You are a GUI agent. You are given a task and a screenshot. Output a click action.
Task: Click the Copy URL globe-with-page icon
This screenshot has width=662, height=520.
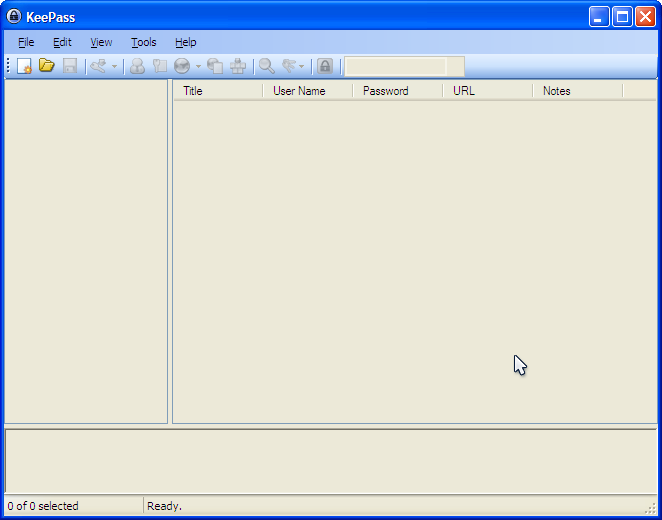pos(215,66)
